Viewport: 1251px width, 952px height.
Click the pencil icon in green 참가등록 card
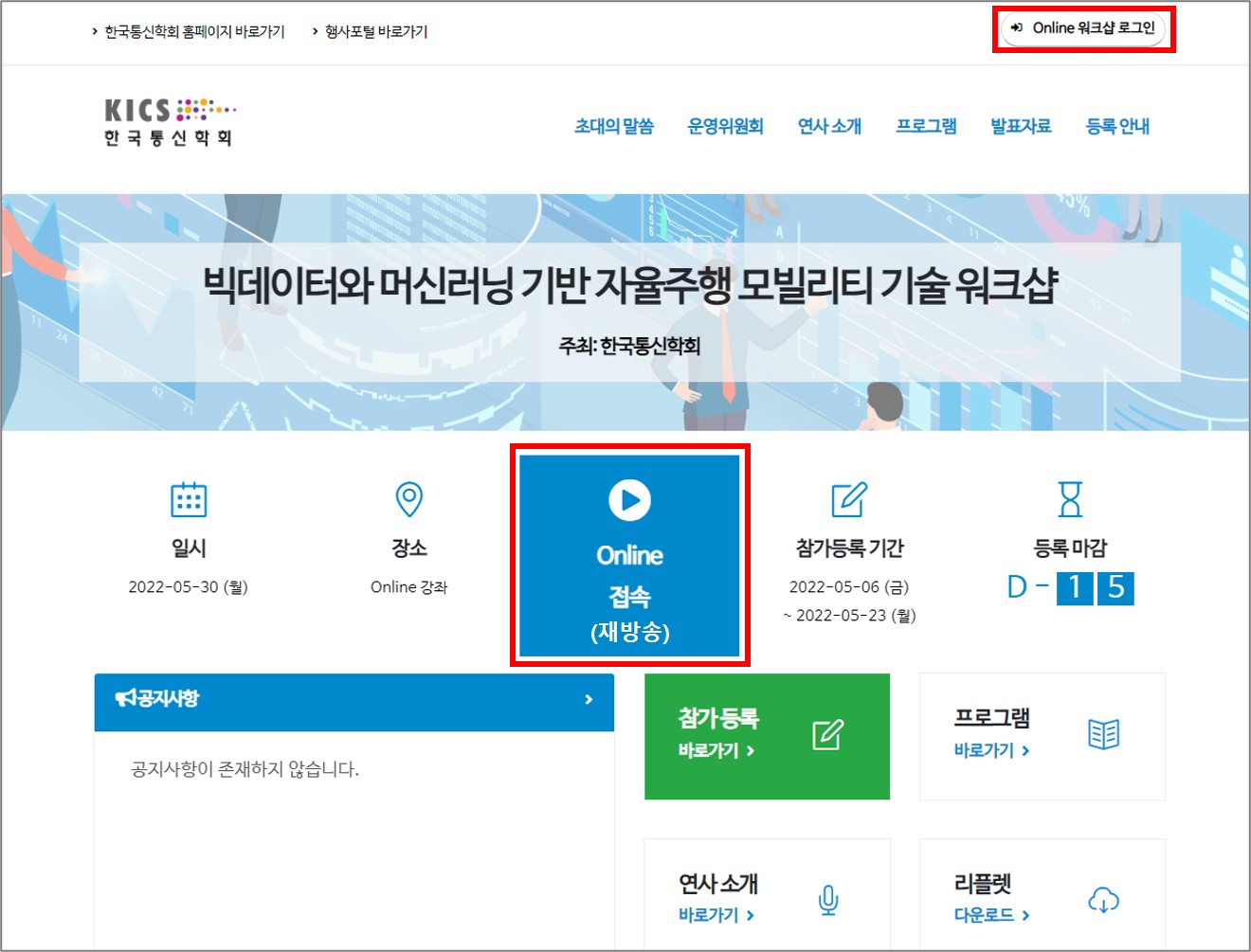[827, 734]
